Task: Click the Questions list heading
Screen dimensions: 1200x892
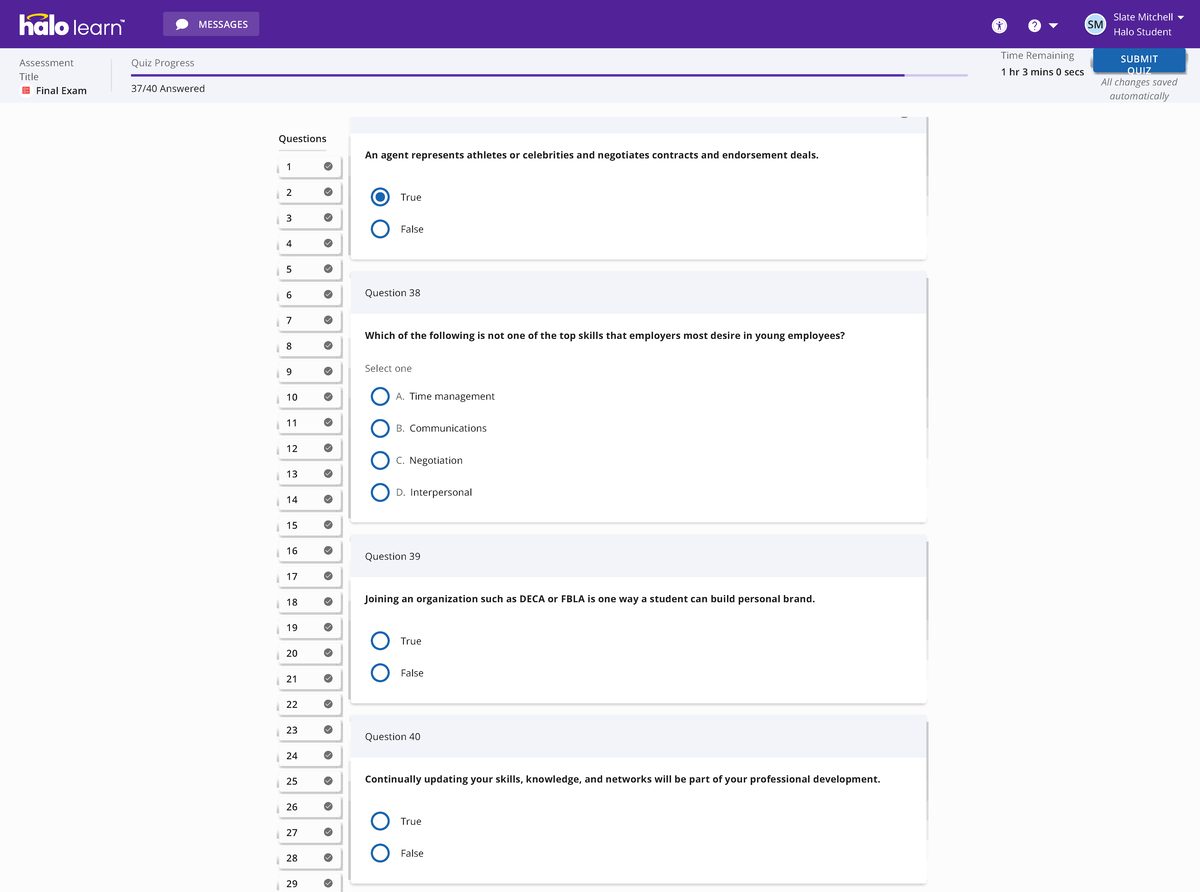Action: click(x=302, y=139)
